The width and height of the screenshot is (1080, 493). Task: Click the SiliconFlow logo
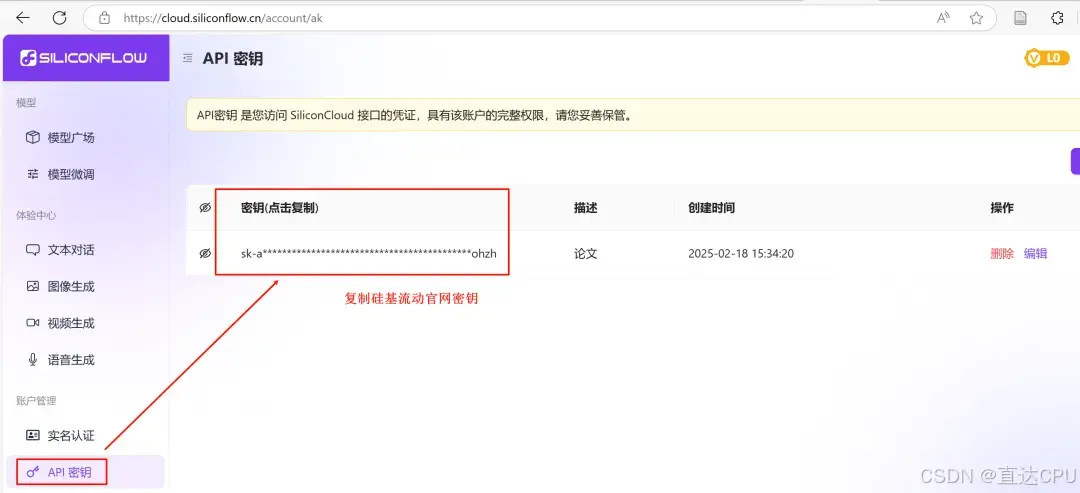(84, 59)
